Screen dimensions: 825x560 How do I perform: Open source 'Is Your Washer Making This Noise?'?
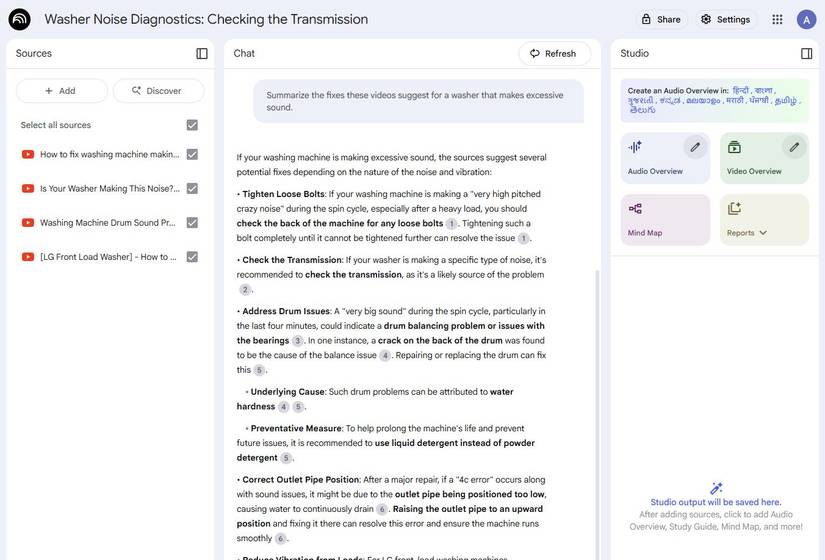[x=109, y=188]
